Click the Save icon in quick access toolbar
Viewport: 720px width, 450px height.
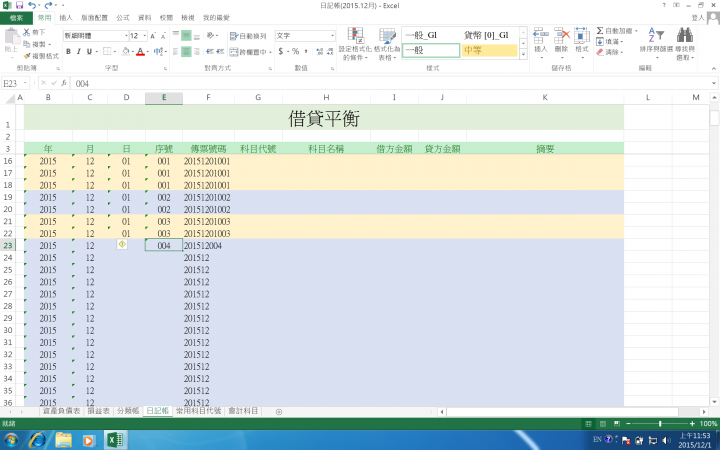pos(19,6)
